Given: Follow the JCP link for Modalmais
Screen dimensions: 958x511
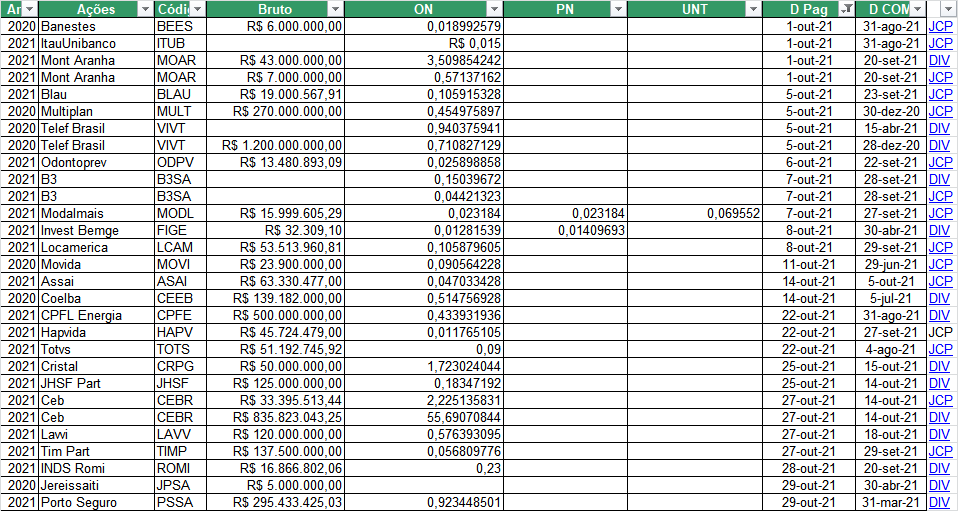Looking at the screenshot, I should point(940,213).
